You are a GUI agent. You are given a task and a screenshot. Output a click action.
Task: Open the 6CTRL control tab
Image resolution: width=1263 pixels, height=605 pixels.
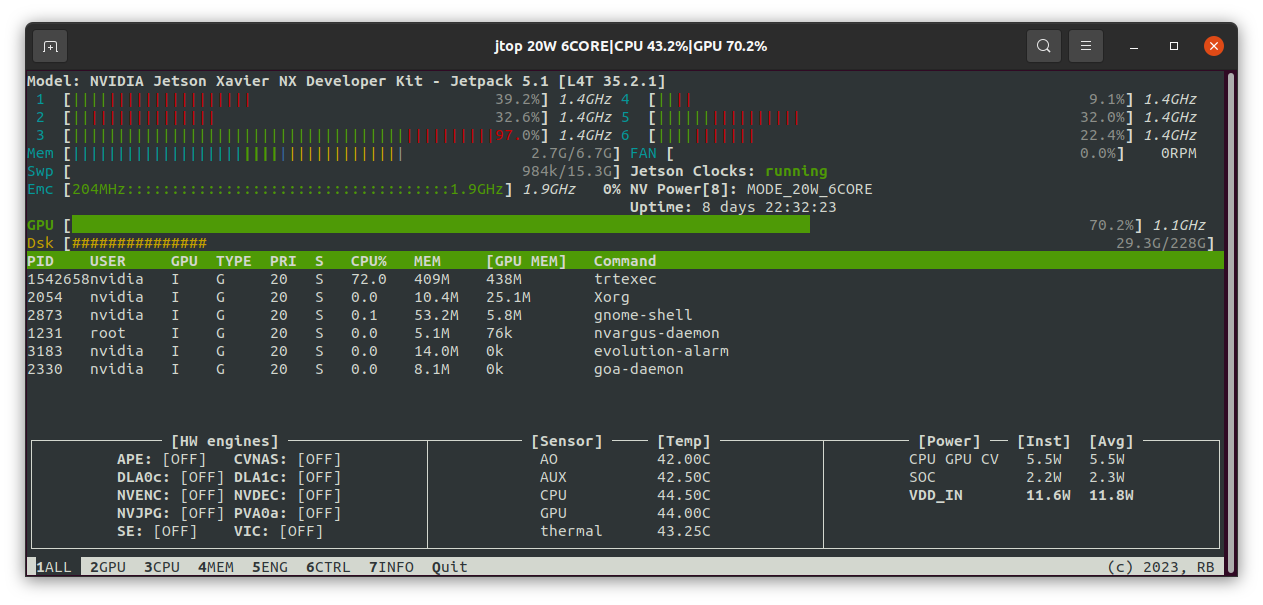328,567
